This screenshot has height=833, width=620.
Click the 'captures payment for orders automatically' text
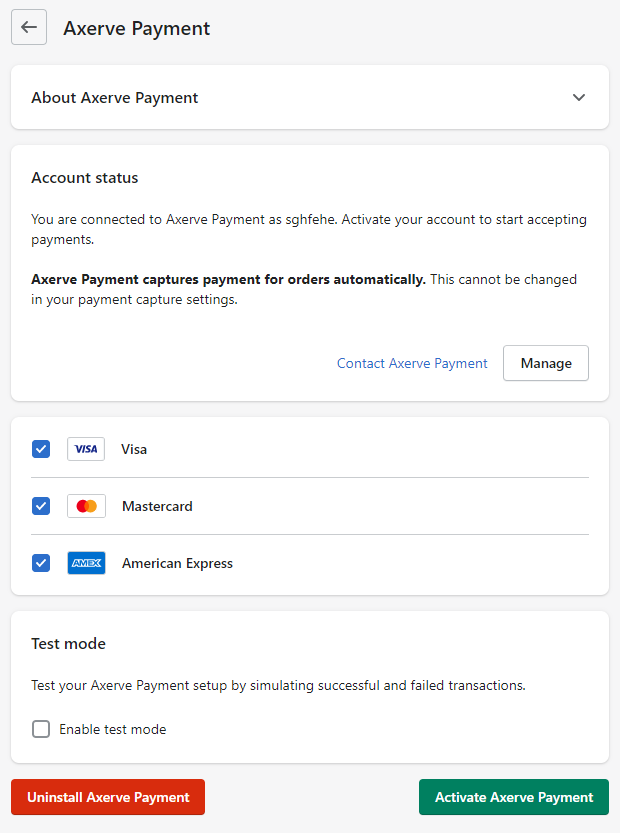coord(283,279)
